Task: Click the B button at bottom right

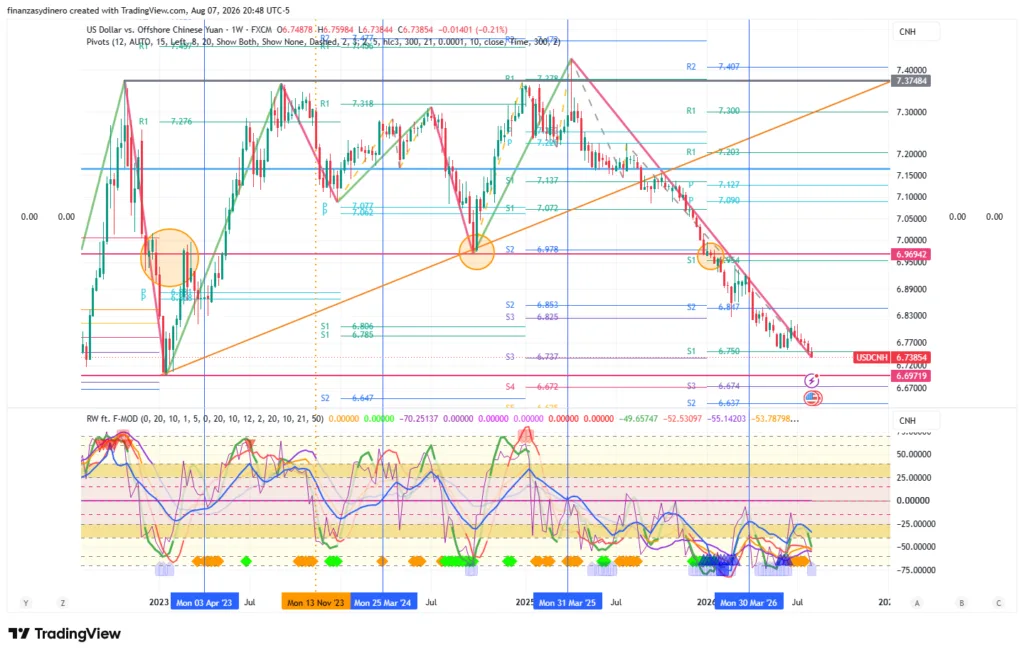Action: tap(961, 603)
